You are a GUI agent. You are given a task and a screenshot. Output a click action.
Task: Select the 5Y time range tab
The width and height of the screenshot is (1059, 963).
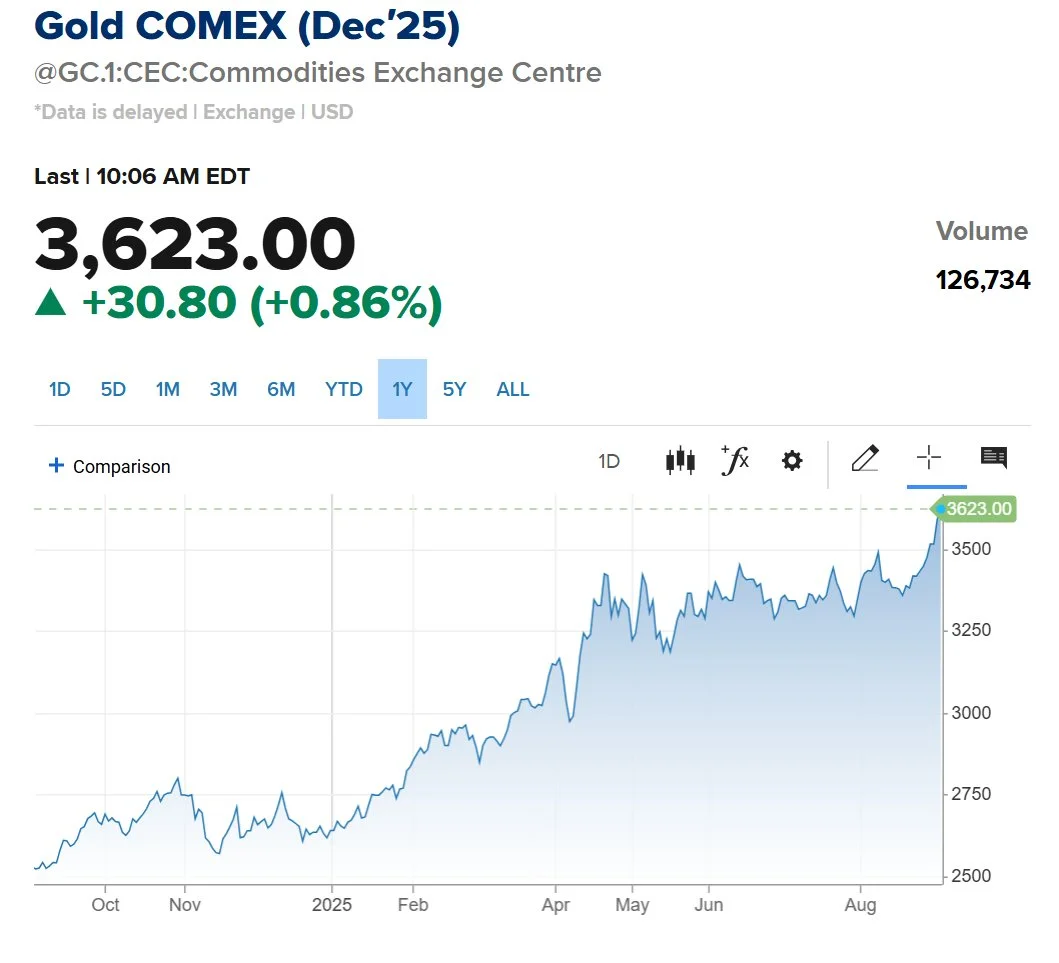(x=454, y=389)
